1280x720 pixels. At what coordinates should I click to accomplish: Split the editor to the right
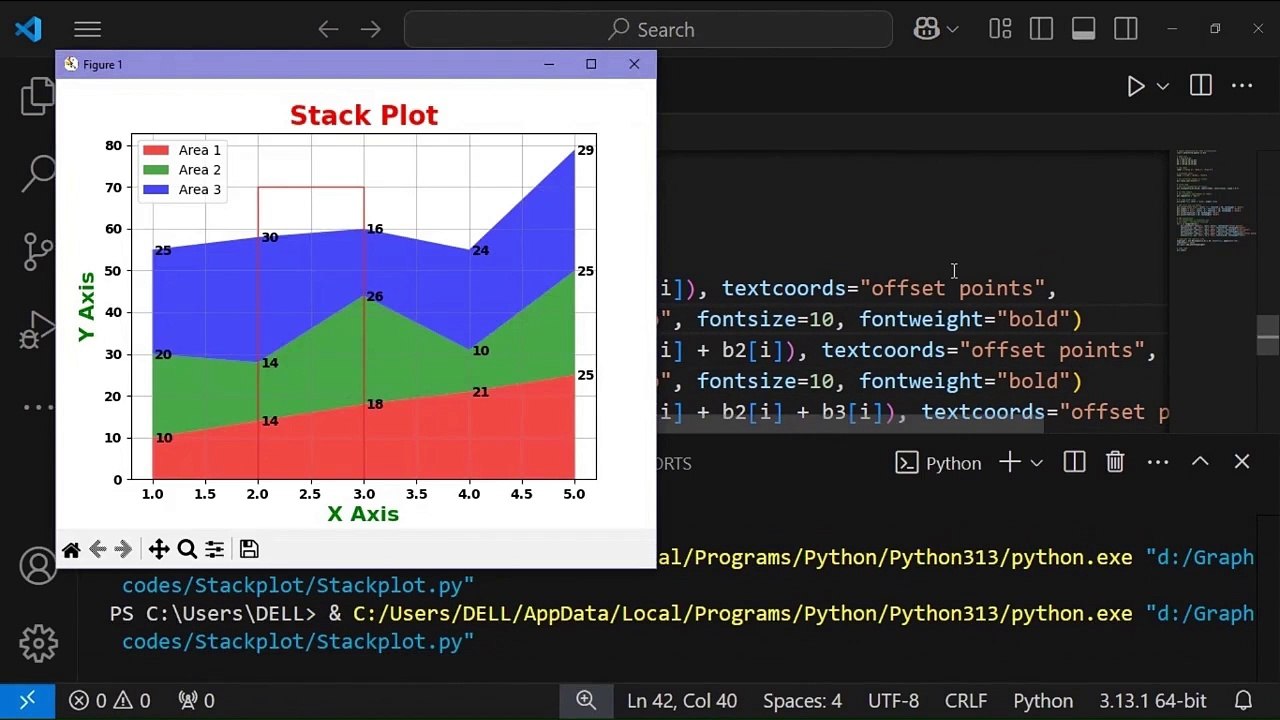tap(1200, 86)
